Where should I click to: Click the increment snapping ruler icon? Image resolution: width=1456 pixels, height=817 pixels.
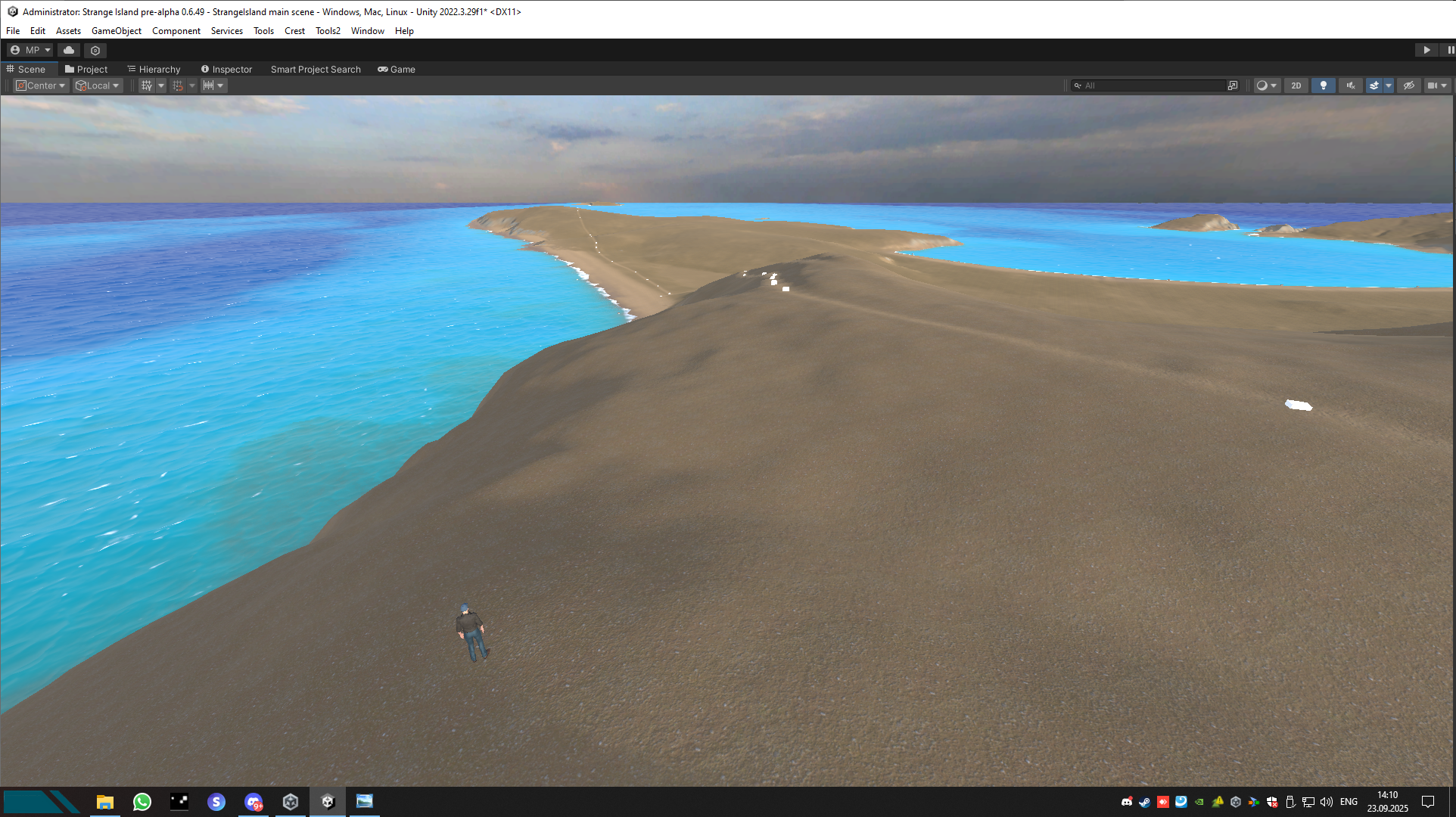(x=208, y=85)
